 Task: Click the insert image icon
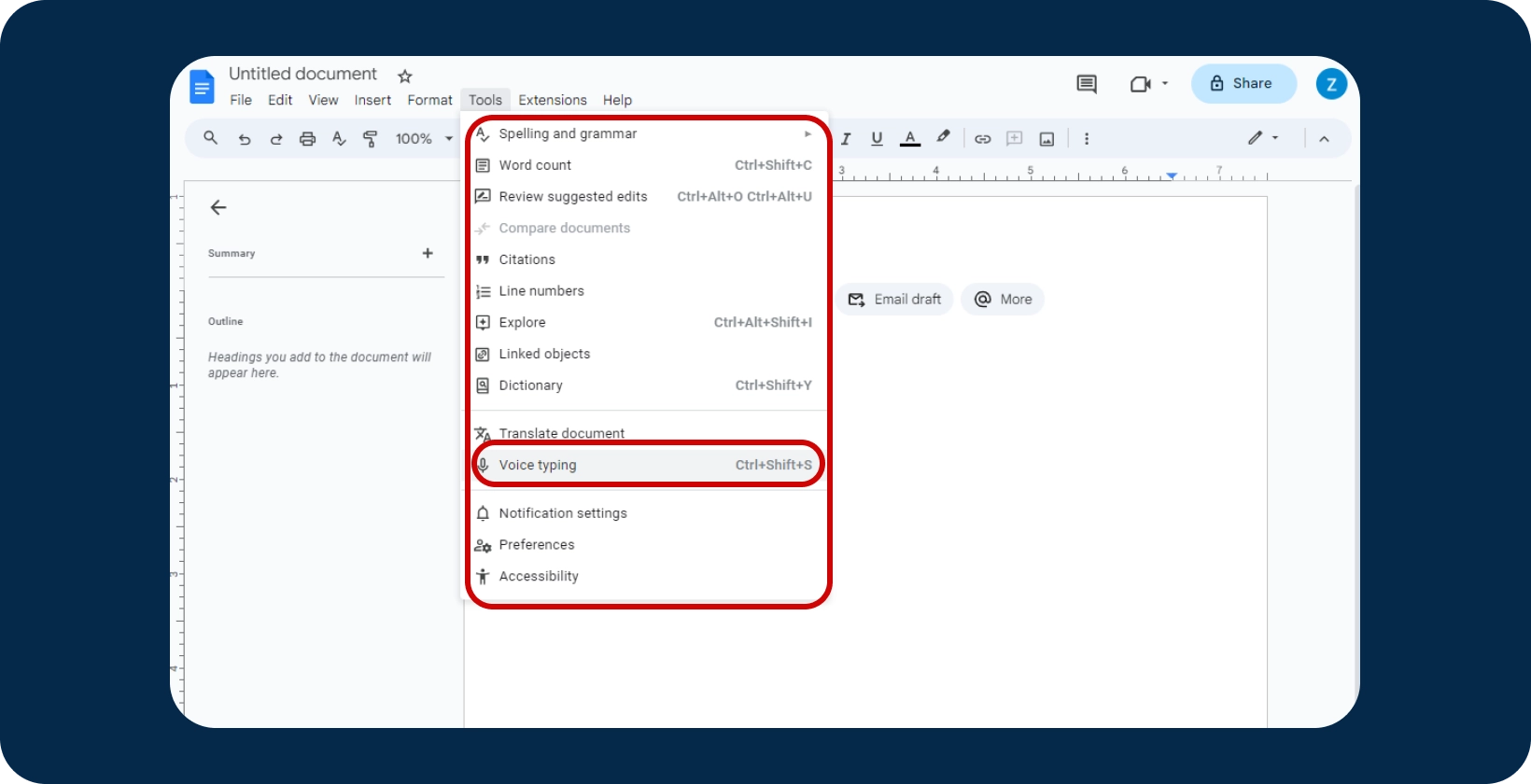pos(1047,139)
